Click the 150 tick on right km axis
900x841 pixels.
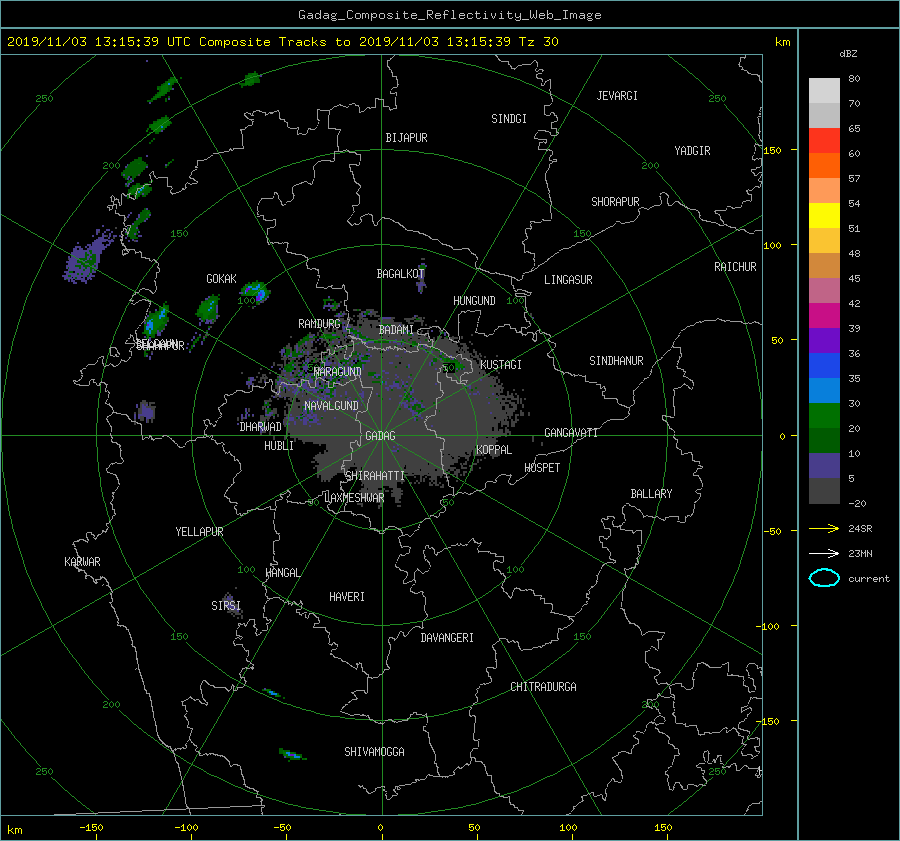773,150
